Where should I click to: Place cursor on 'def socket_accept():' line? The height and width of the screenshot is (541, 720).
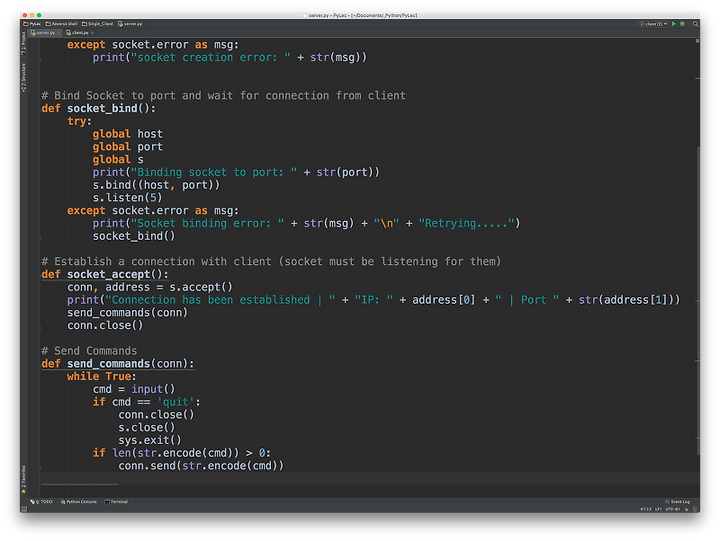105,274
